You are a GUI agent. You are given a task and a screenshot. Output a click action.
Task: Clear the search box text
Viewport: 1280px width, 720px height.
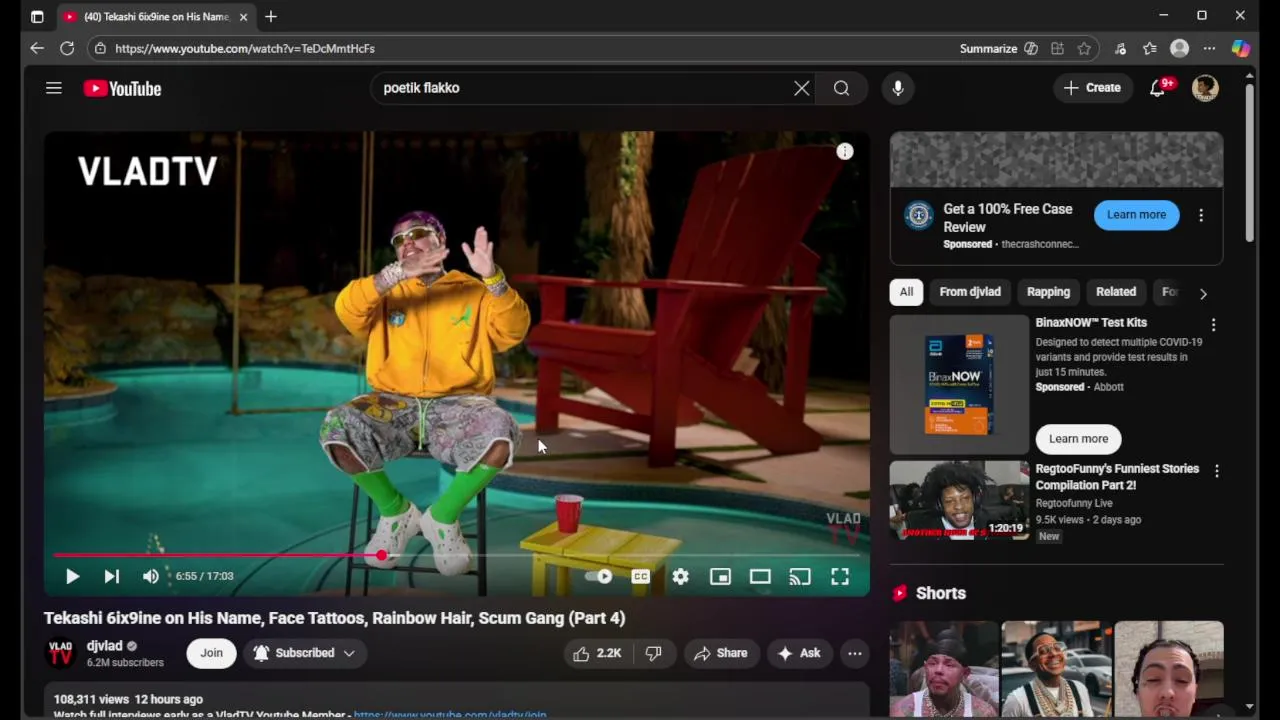pyautogui.click(x=802, y=88)
